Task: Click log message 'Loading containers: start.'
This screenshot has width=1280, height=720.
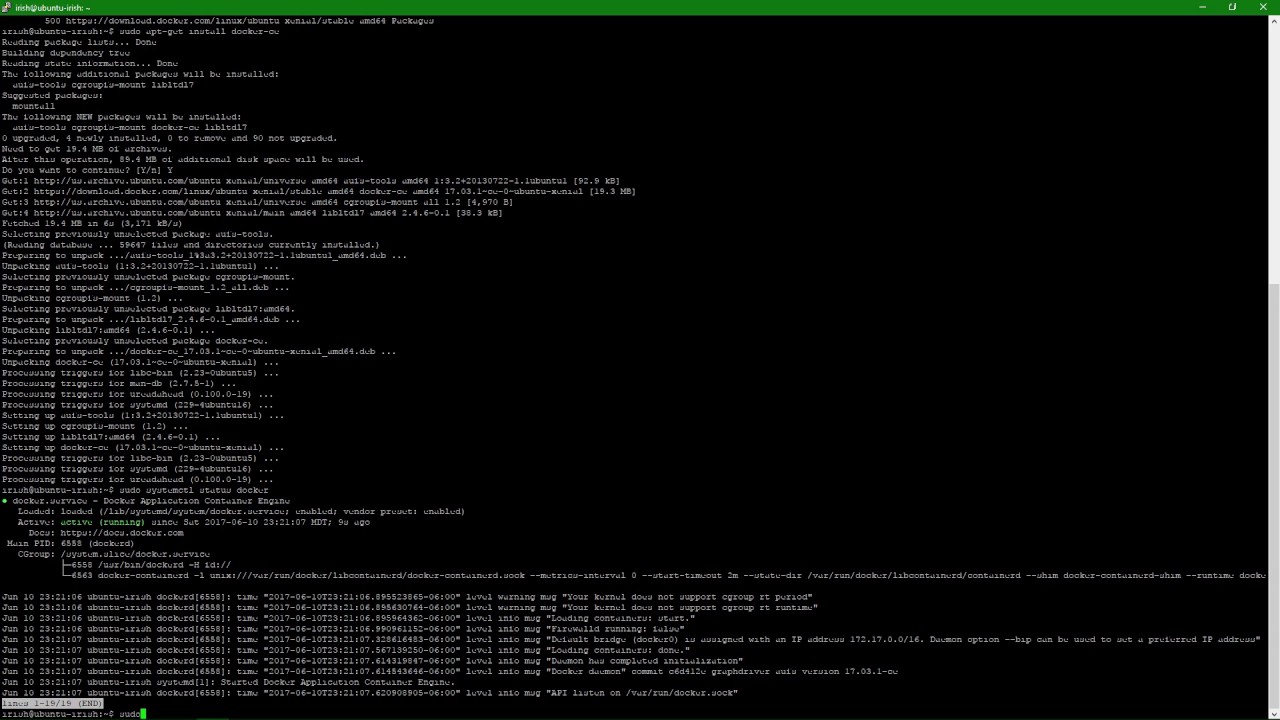Action: 622,618
